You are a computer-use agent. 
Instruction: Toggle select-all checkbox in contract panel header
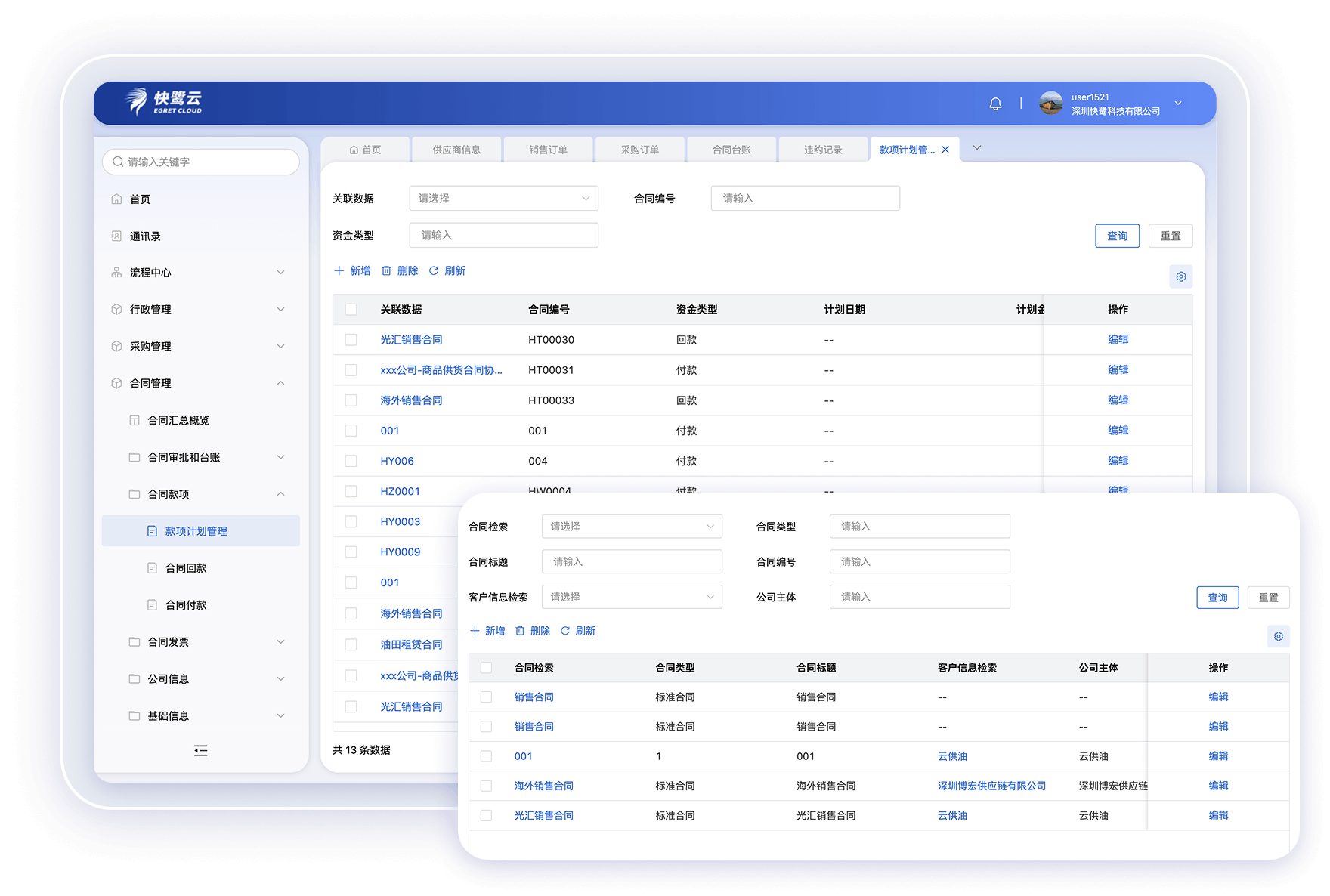486,669
